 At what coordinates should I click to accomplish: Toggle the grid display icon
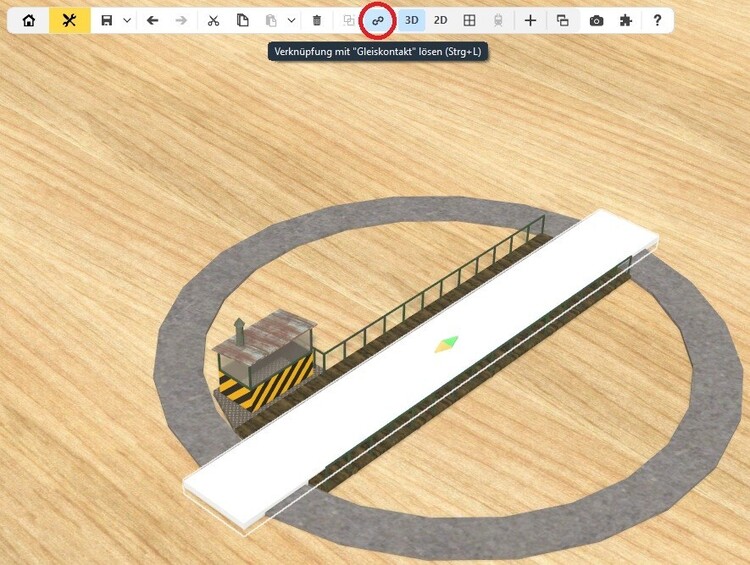(470, 21)
